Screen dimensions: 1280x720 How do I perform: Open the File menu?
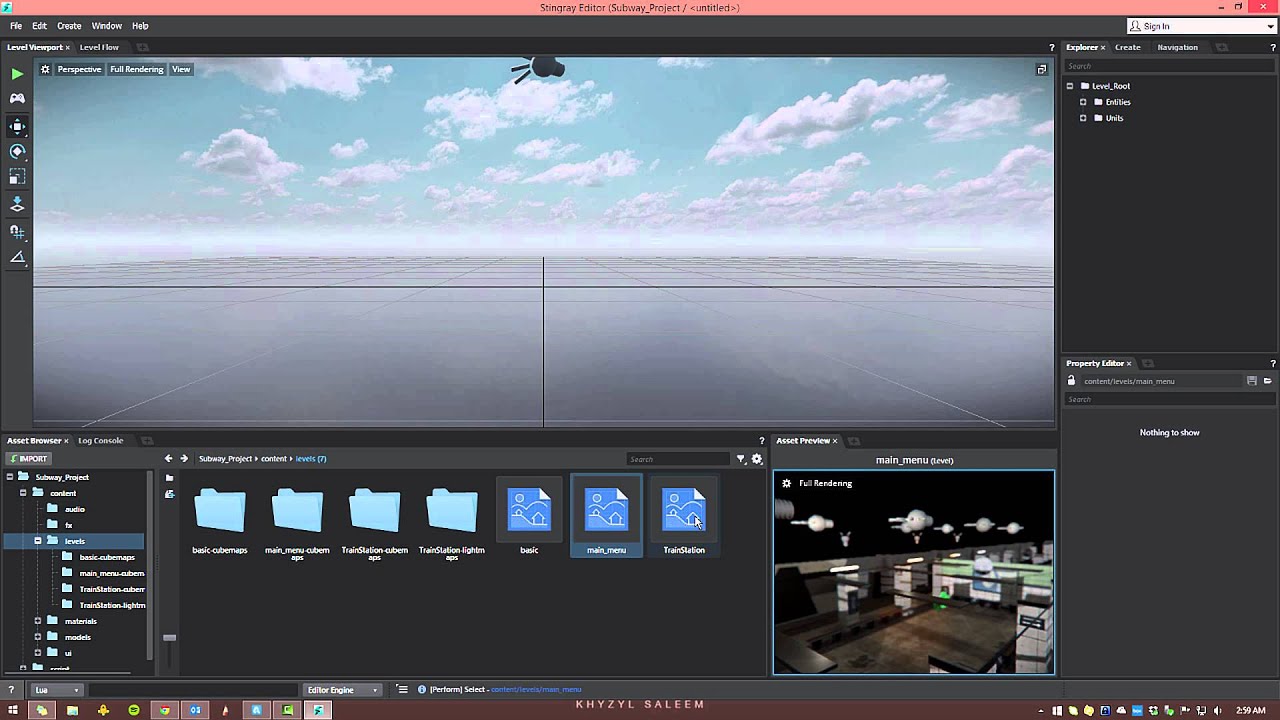(16, 26)
